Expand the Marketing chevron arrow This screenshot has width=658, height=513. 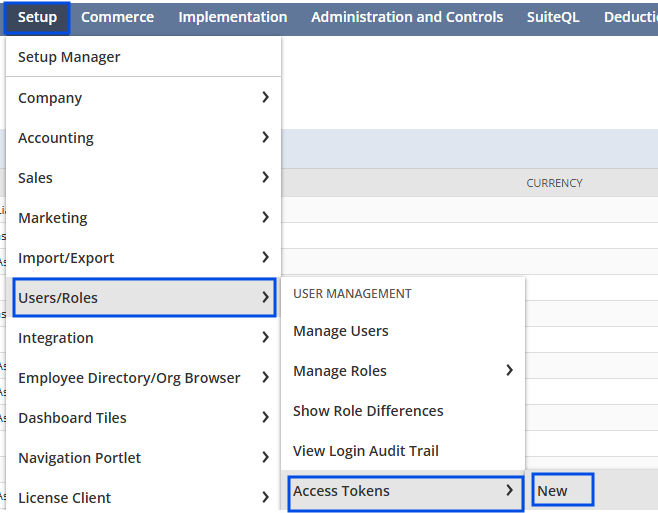pos(265,217)
